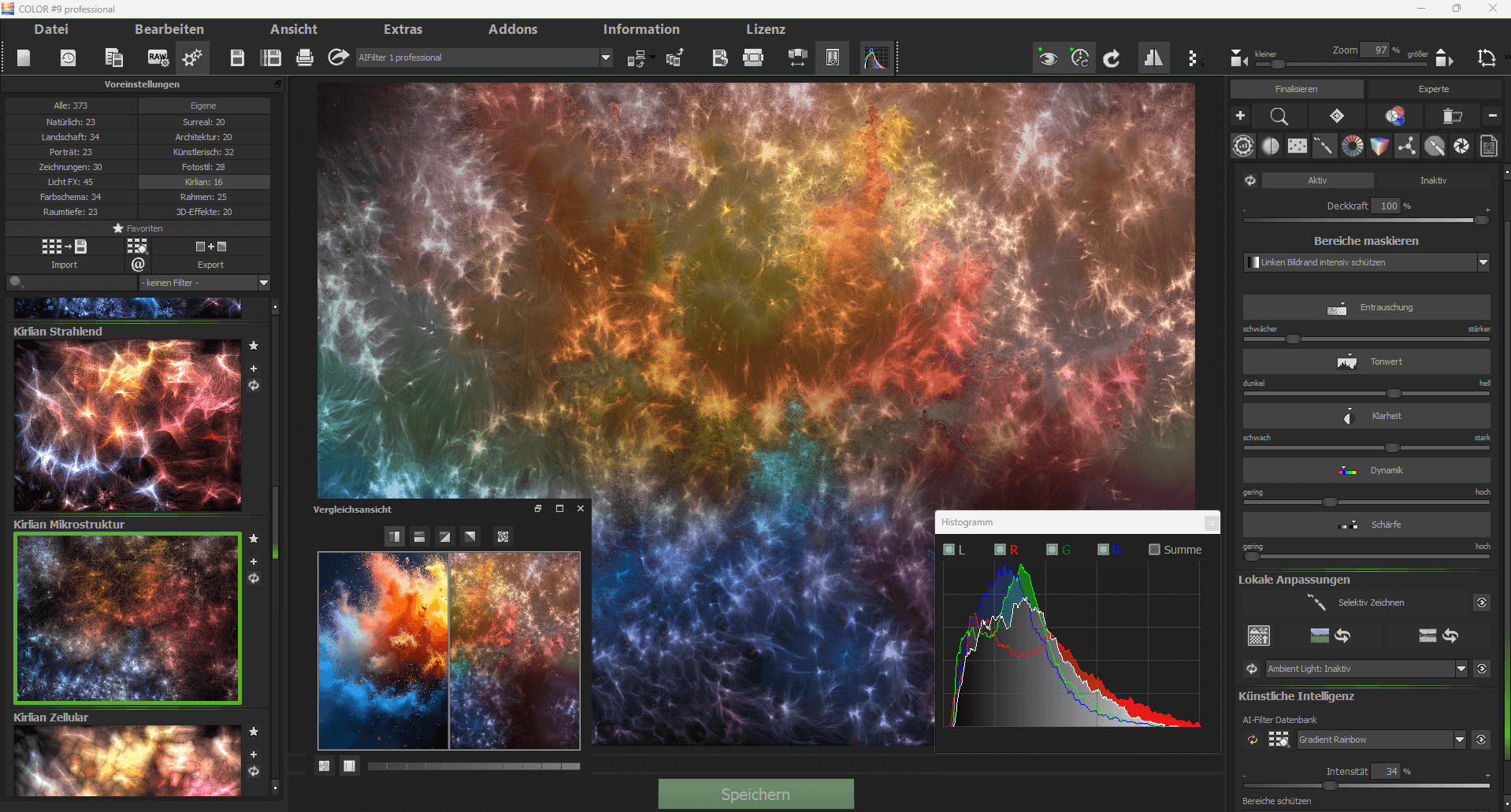This screenshot has height=812, width=1511.
Task: Select the Kirlian Mikrostruktur preset thumbnail
Action: (x=128, y=618)
